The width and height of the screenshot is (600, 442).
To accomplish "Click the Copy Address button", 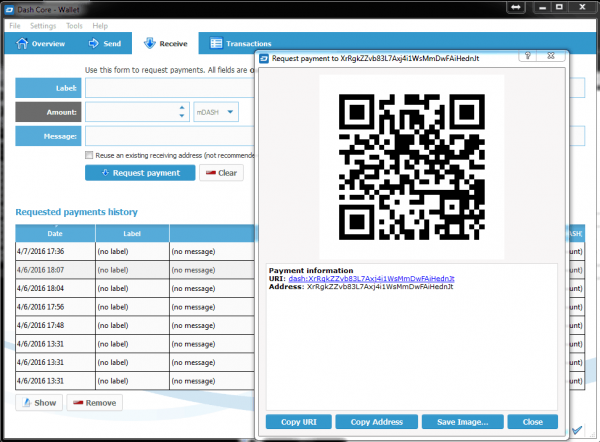I will pos(377,422).
